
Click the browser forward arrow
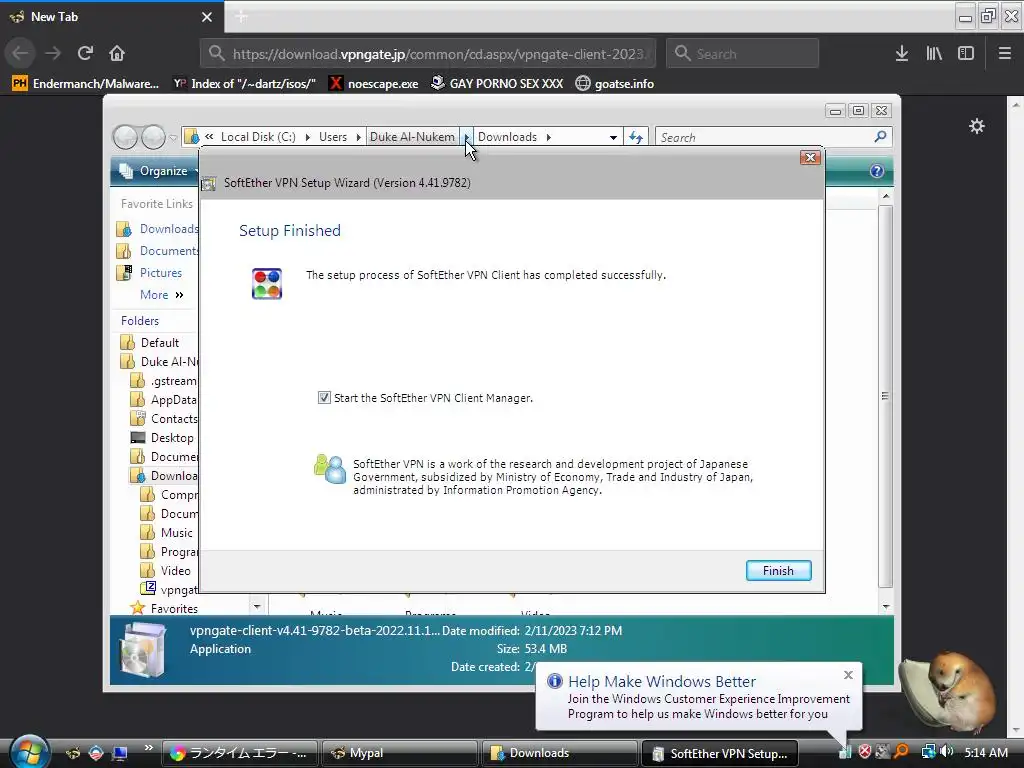(53, 53)
